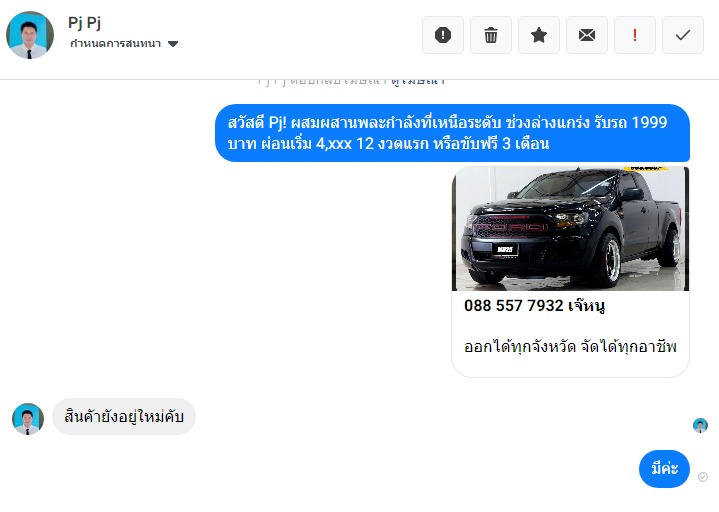Select the incoming message สินค้ายังอยู่ใหม่คับ
Viewport: 719px width, 512px height.
tap(124, 416)
